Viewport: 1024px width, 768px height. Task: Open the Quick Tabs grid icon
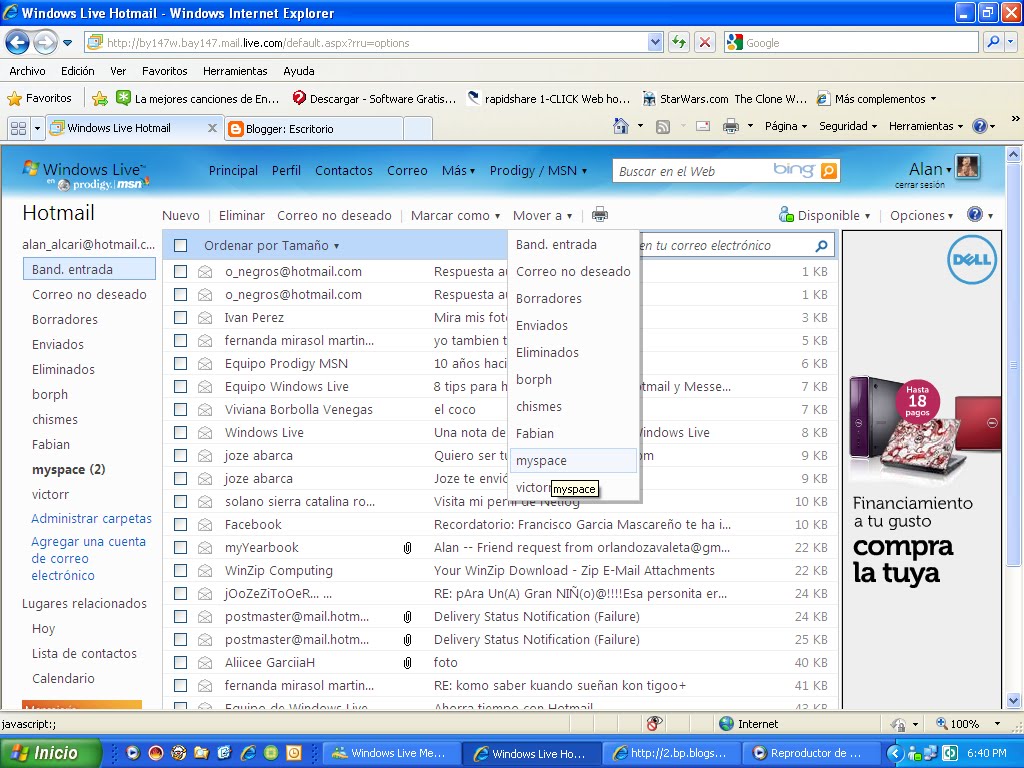tap(19, 129)
